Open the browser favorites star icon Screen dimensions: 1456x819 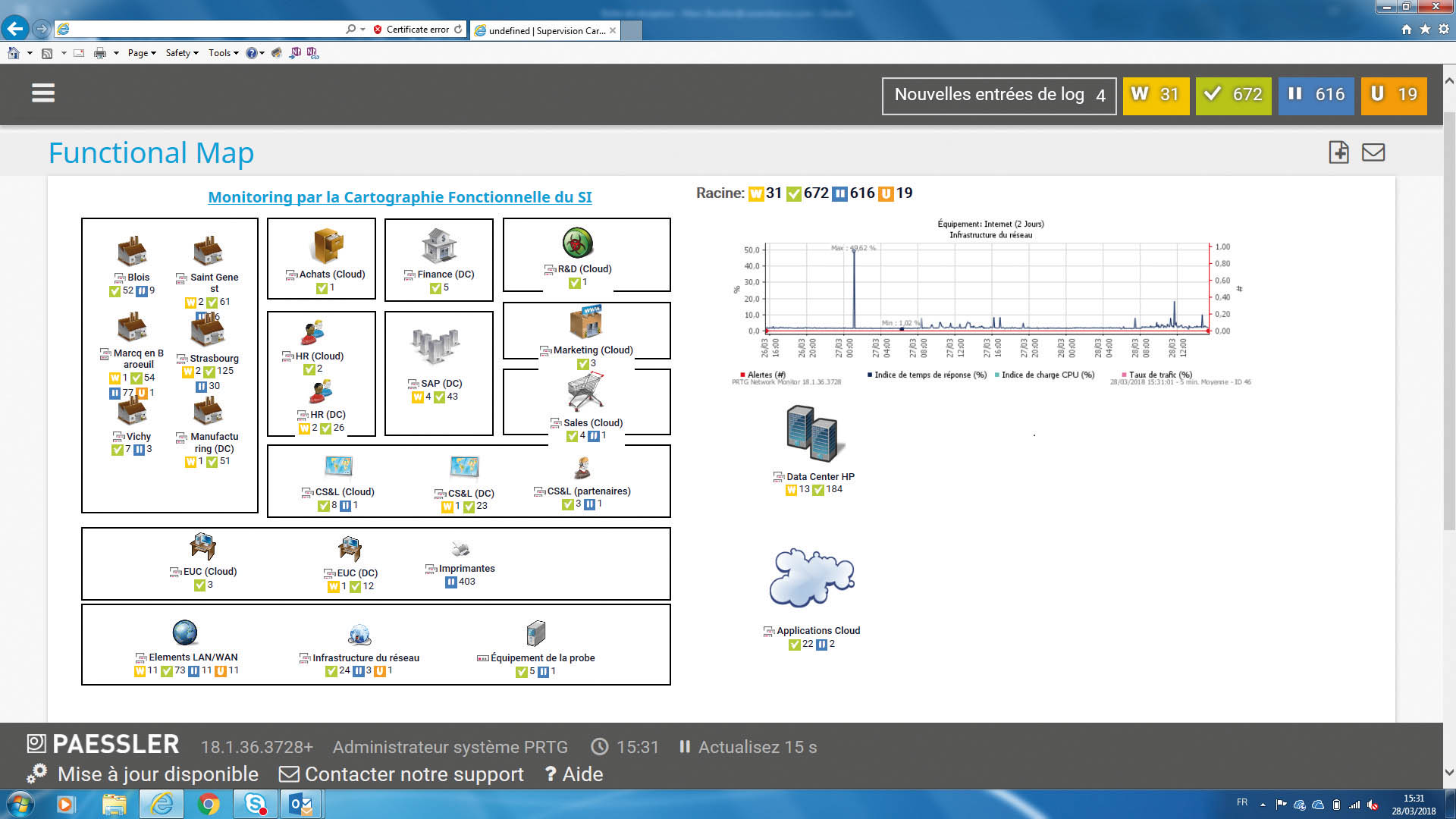click(1425, 30)
